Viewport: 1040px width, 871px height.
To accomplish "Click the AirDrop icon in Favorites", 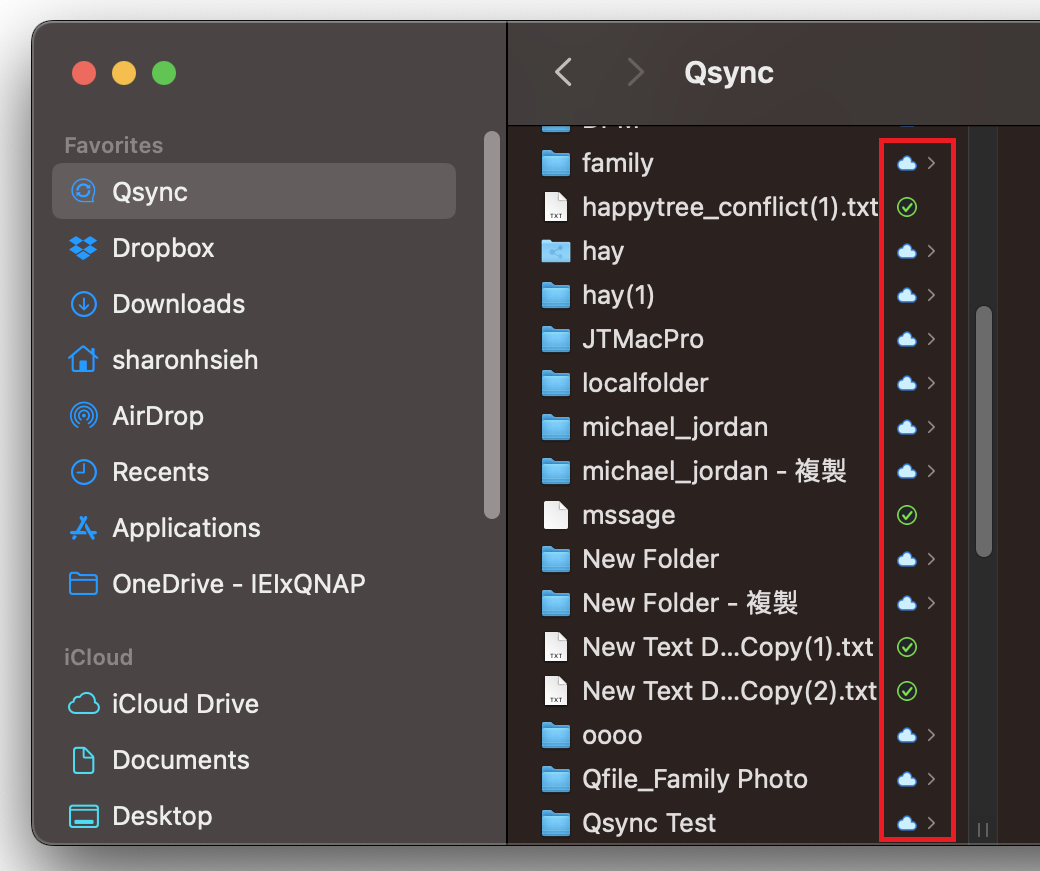I will pos(83,416).
